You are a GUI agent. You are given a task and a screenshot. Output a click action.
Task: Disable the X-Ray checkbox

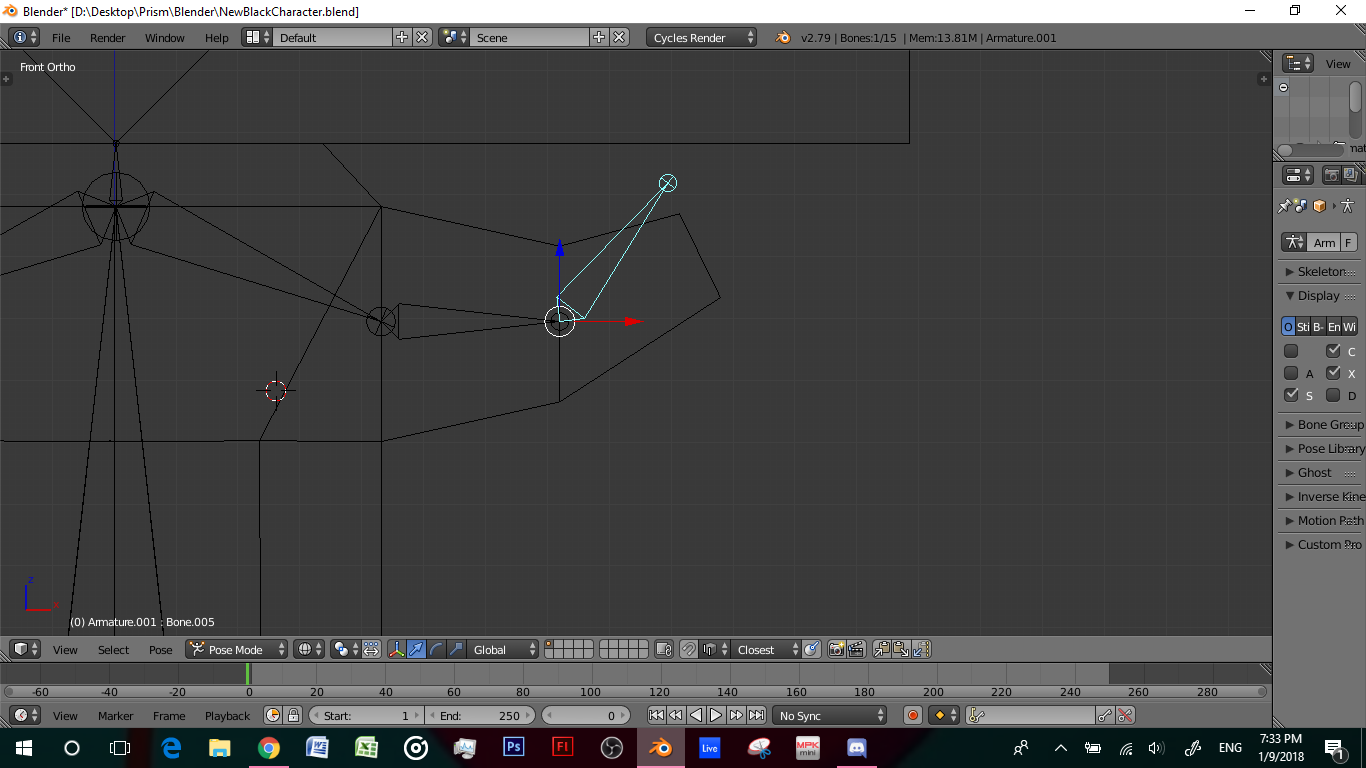click(1333, 372)
